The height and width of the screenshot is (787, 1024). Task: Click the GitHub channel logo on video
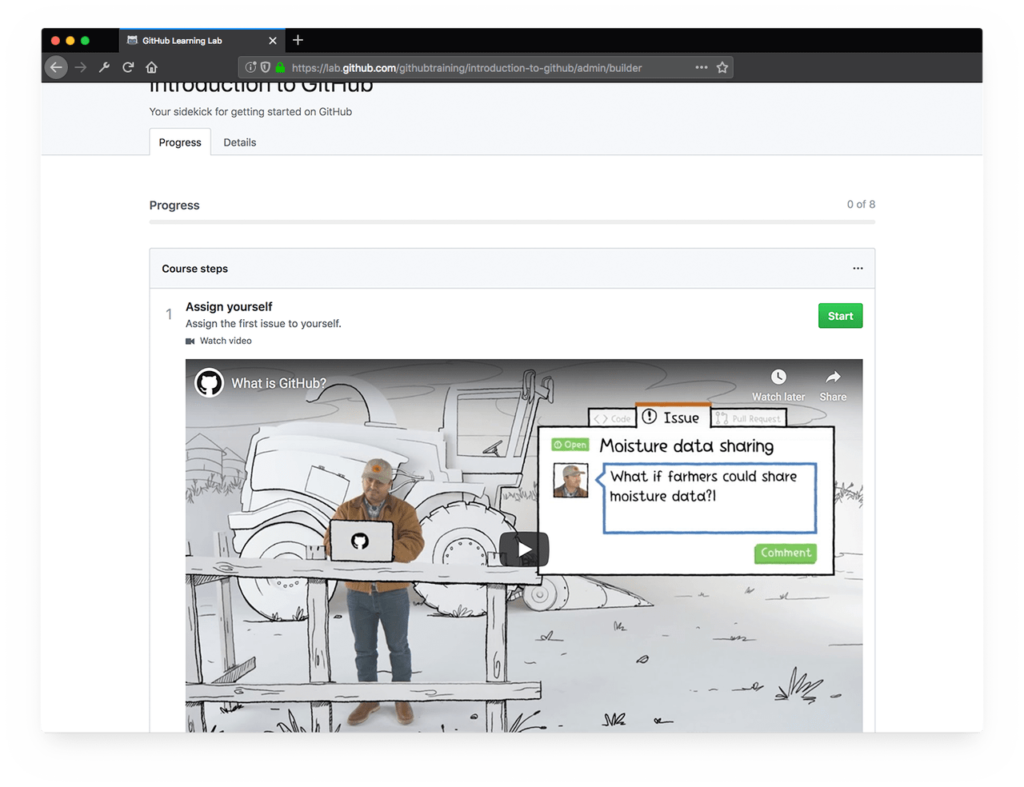(x=210, y=383)
